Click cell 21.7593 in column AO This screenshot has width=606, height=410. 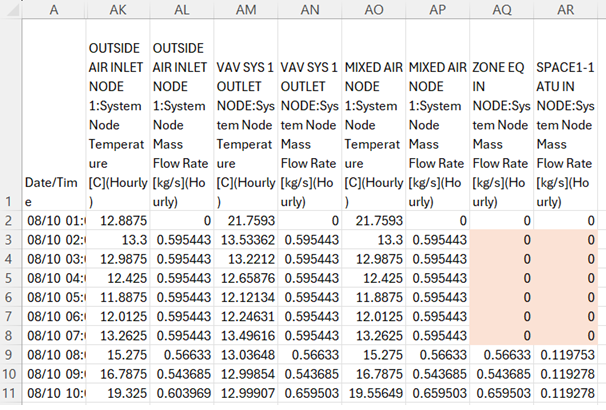point(374,221)
